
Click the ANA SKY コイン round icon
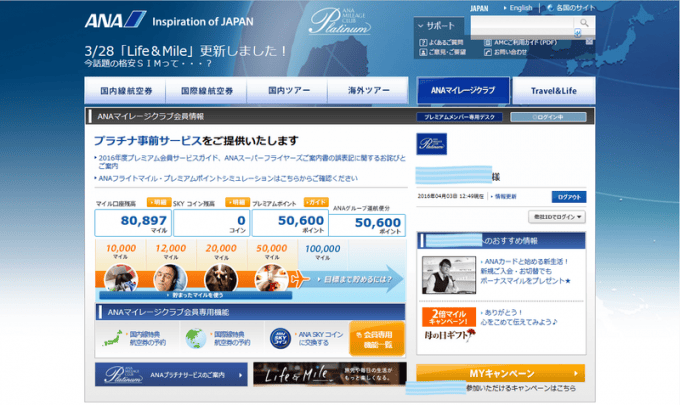coord(280,339)
